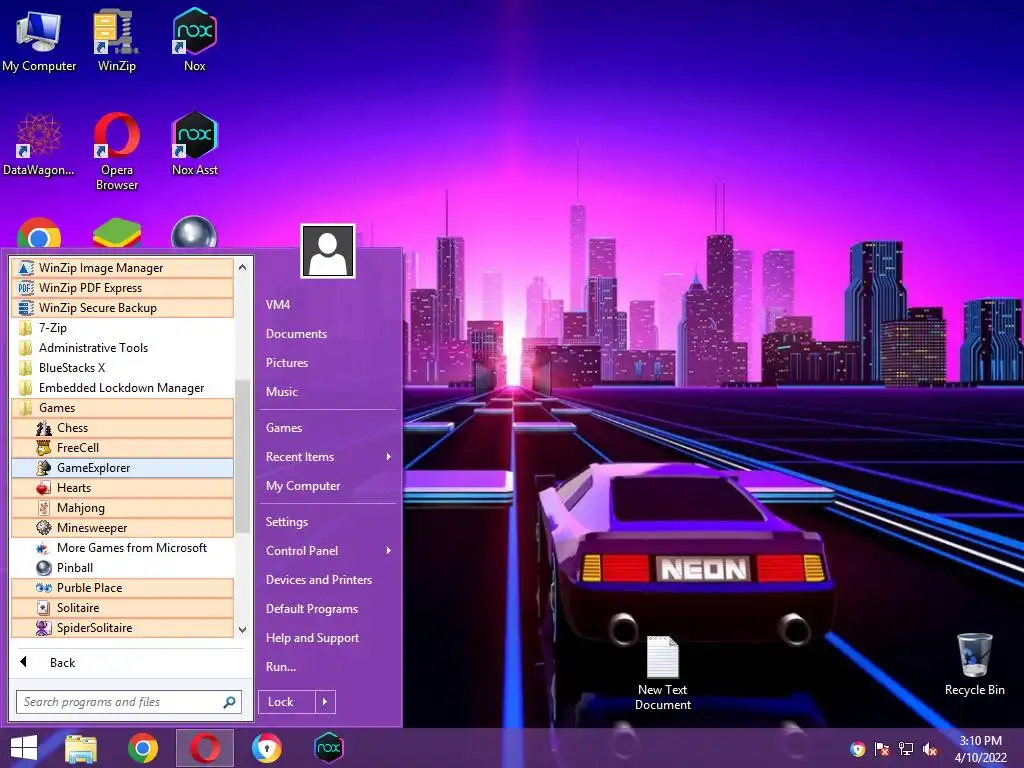1024x768 pixels.
Task: Launch Pinball from the Games list
Action: tap(122, 568)
